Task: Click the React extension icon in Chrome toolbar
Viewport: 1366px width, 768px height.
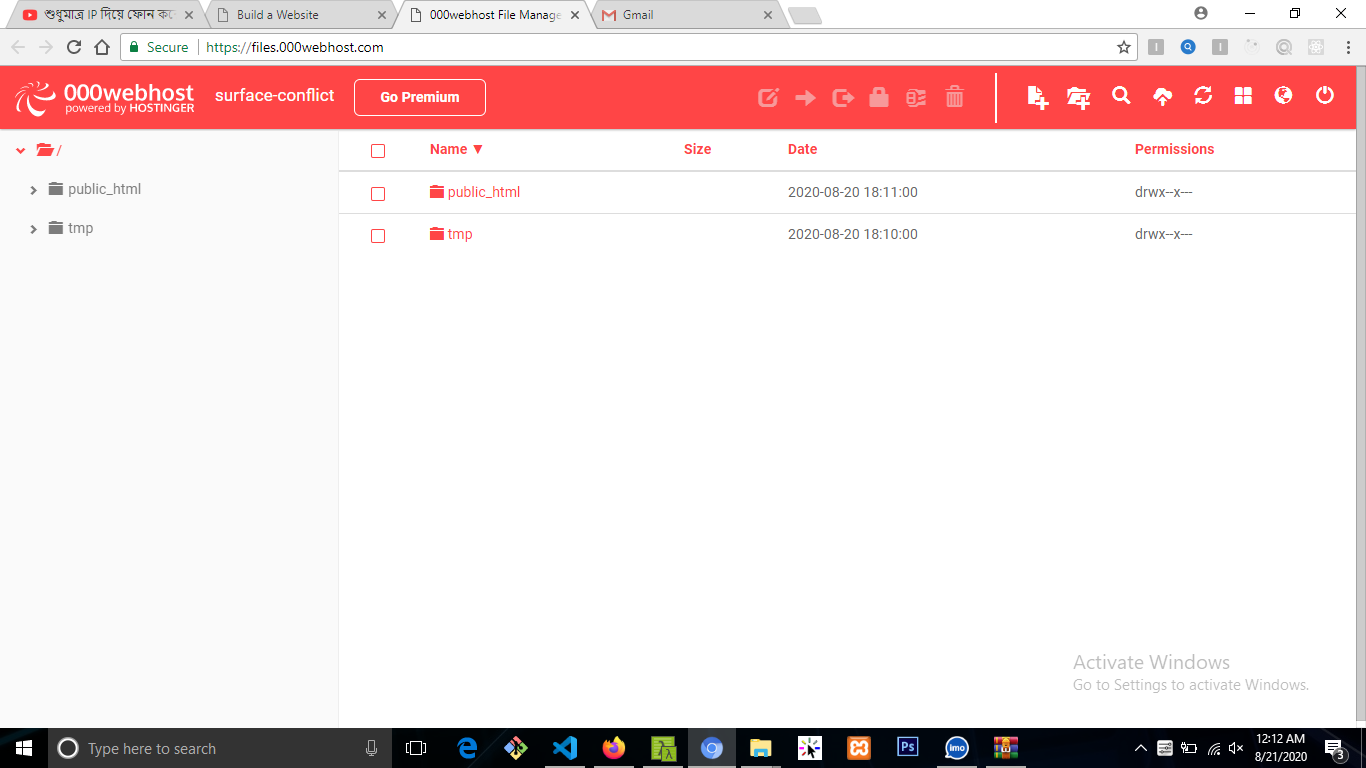Action: click(x=1316, y=47)
